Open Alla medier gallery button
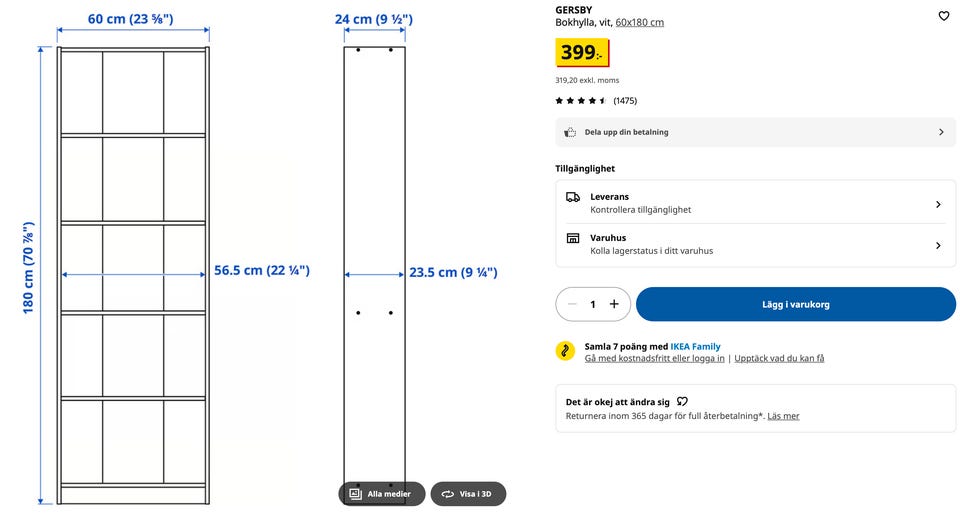Viewport: 960px width, 520px height. tap(381, 494)
